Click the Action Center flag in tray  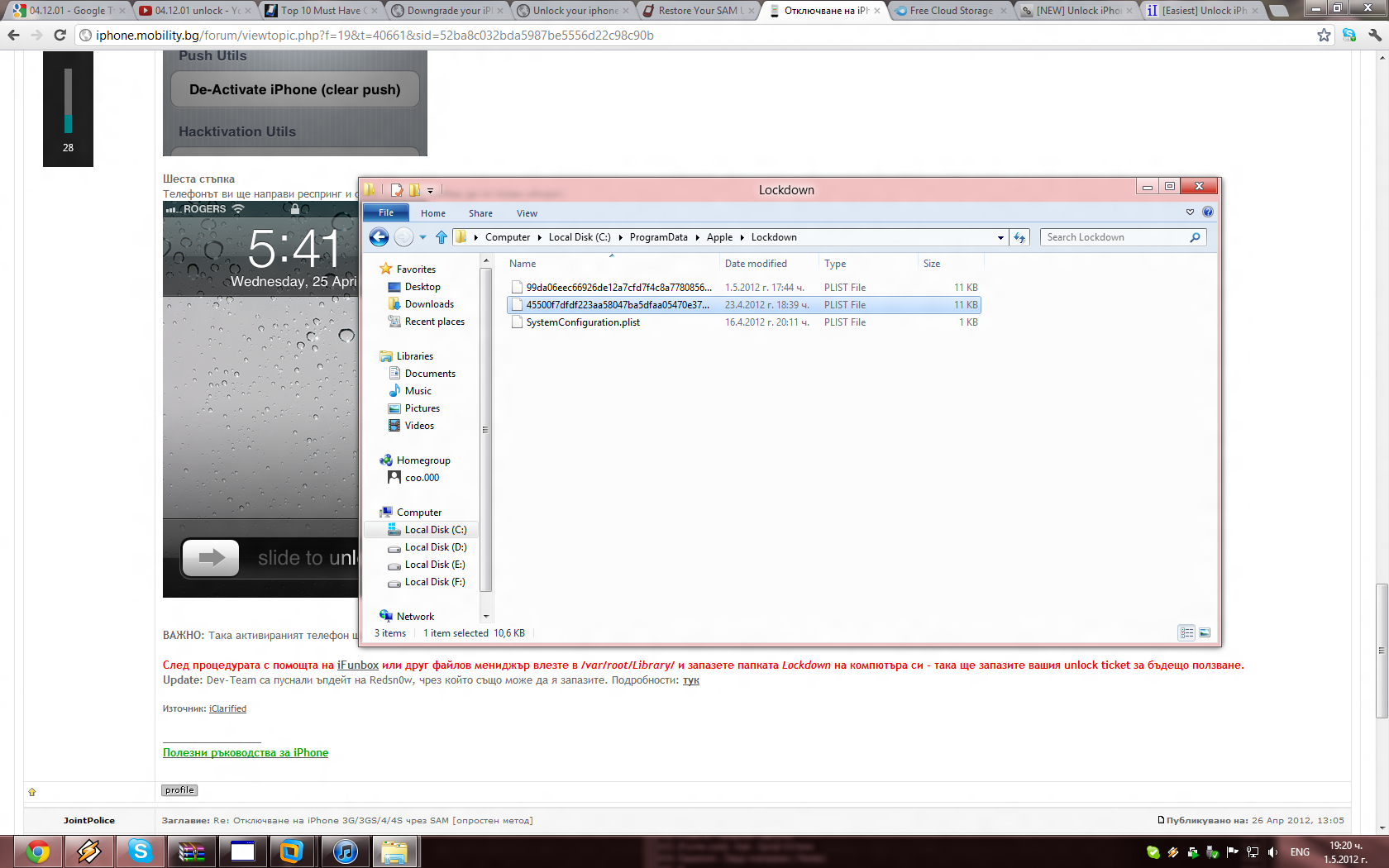[x=1233, y=852]
